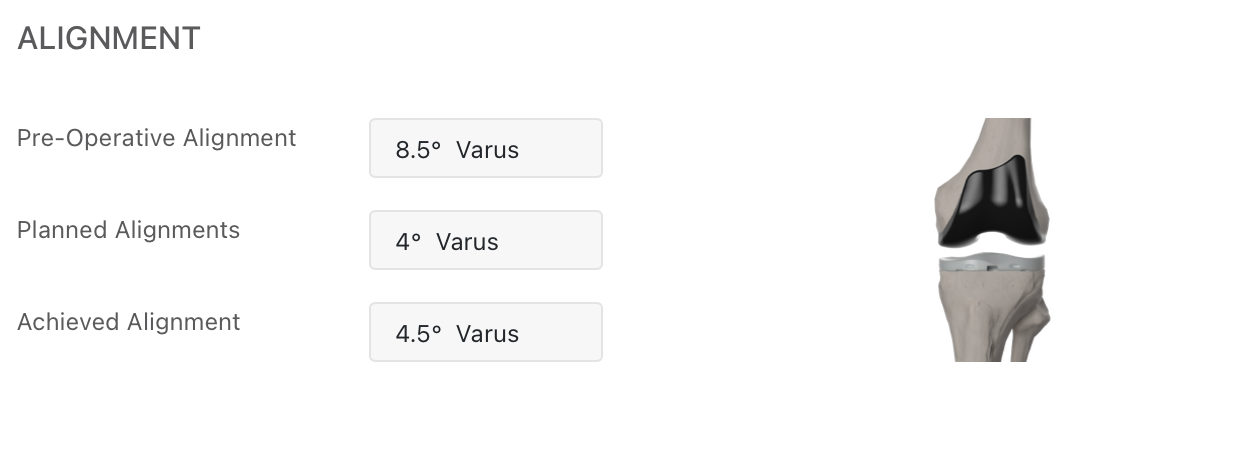The height and width of the screenshot is (472, 1242).
Task: Click the ALIGNMENT section heading
Action: tap(109, 39)
